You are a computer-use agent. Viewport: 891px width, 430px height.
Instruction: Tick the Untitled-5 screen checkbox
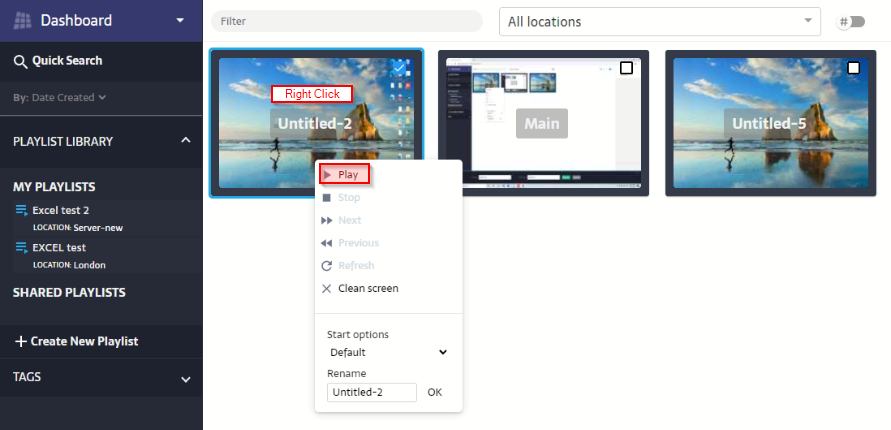(853, 68)
